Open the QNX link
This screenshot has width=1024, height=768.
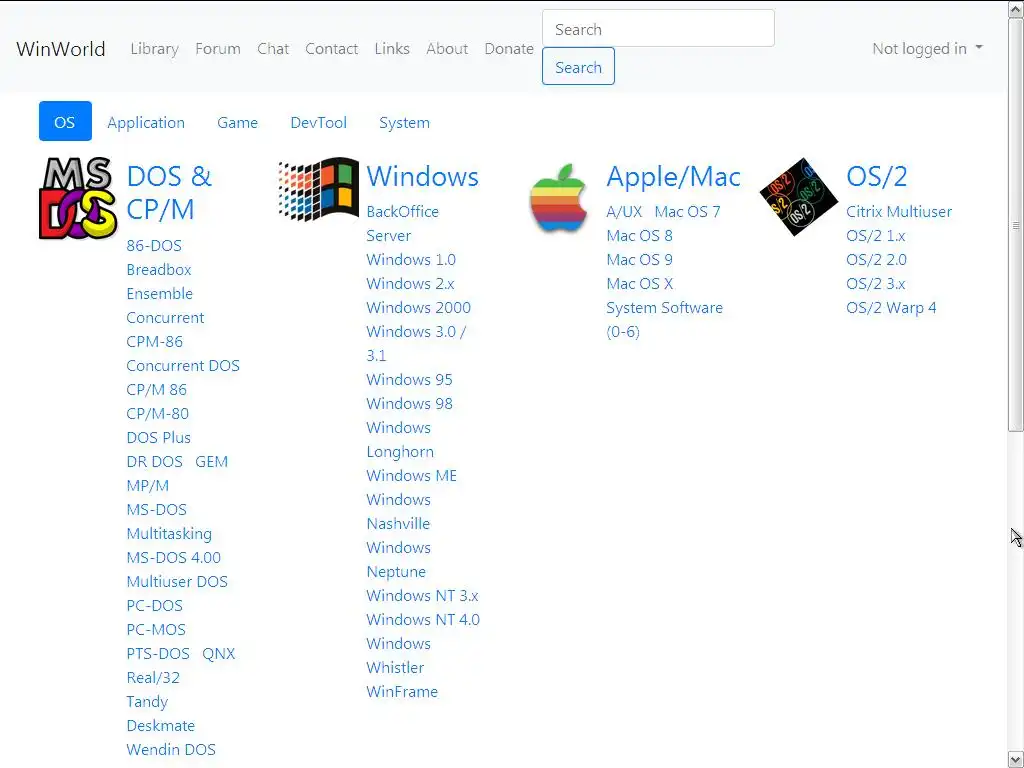coord(219,654)
